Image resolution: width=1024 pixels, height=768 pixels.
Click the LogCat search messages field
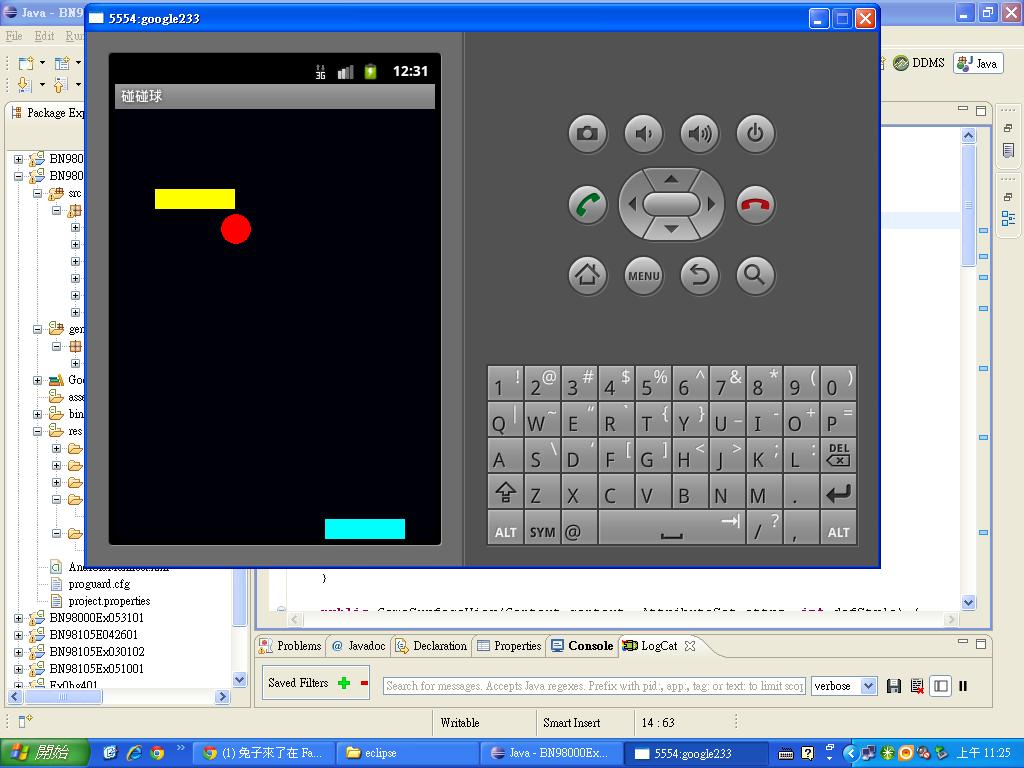594,686
